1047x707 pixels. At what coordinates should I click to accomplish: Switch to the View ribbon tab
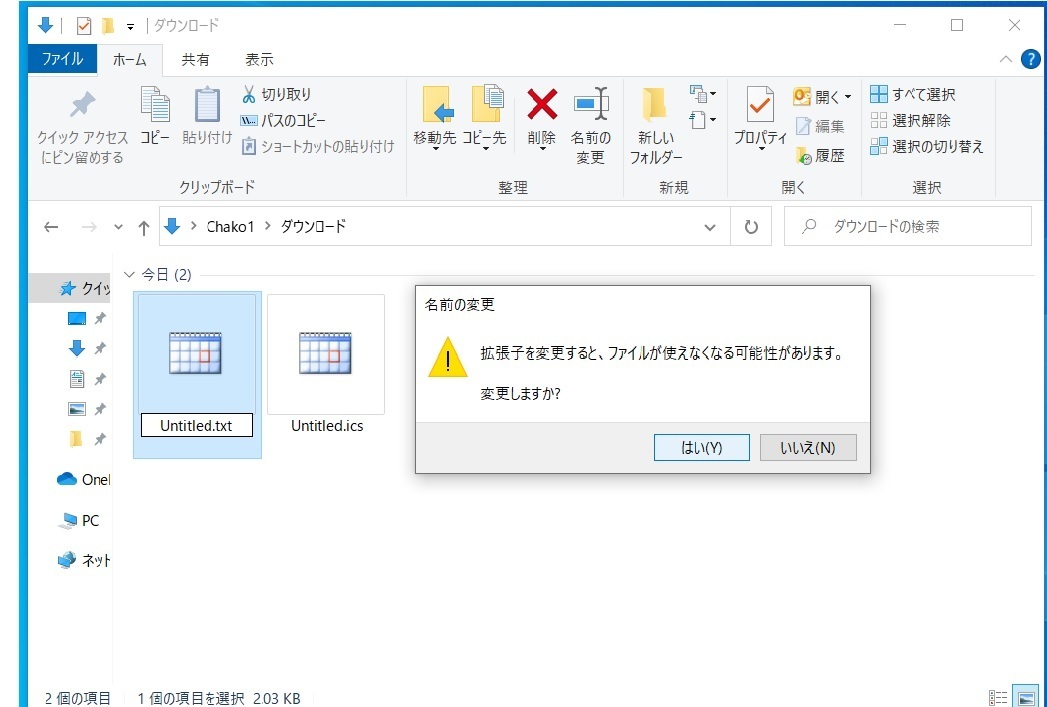(x=259, y=60)
